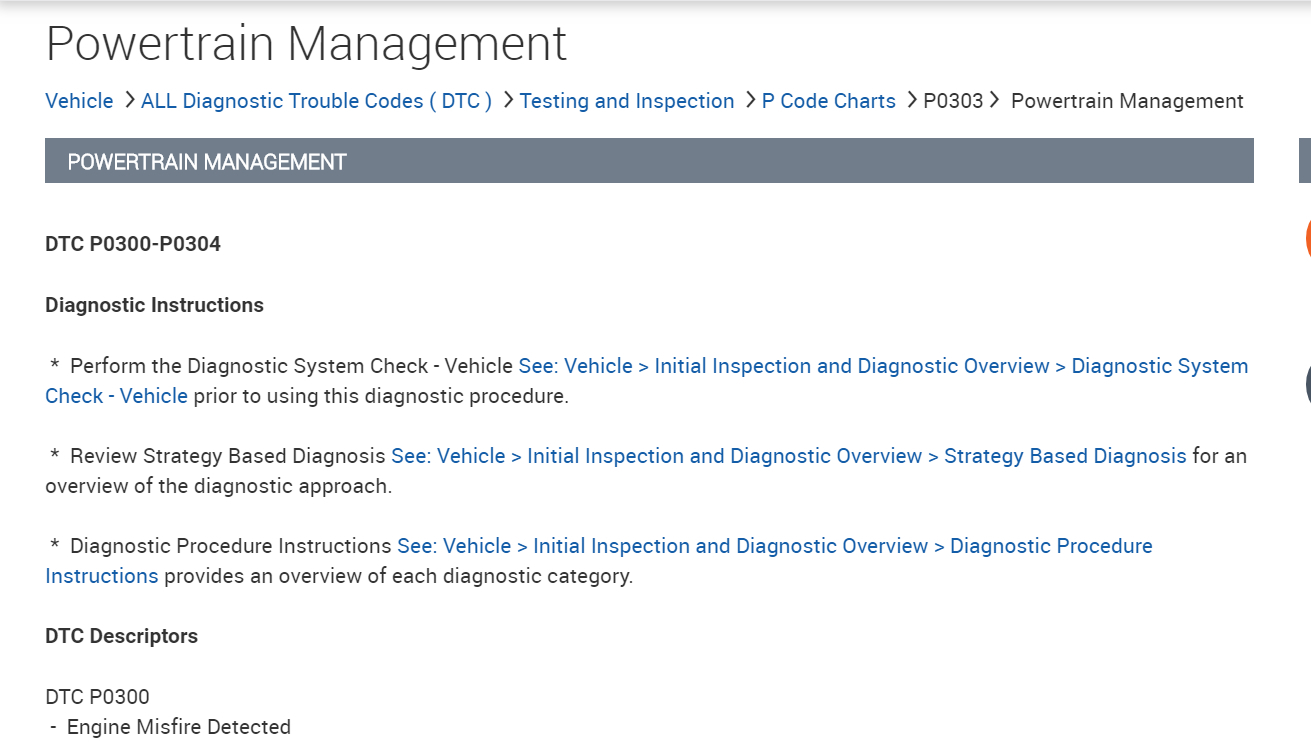Click the chevron before P Code Charts

(751, 100)
